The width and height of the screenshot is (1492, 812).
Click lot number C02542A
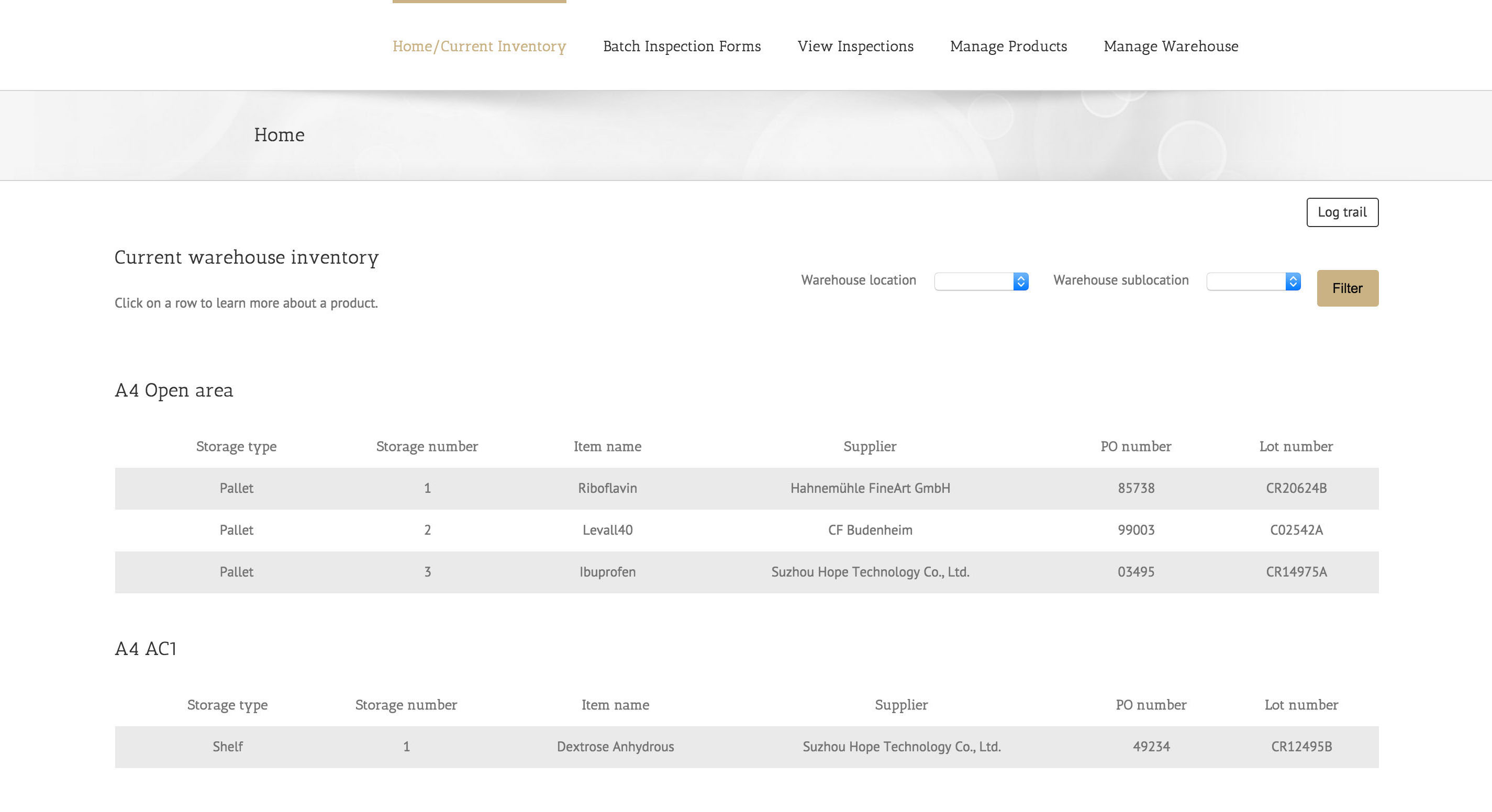point(1296,530)
